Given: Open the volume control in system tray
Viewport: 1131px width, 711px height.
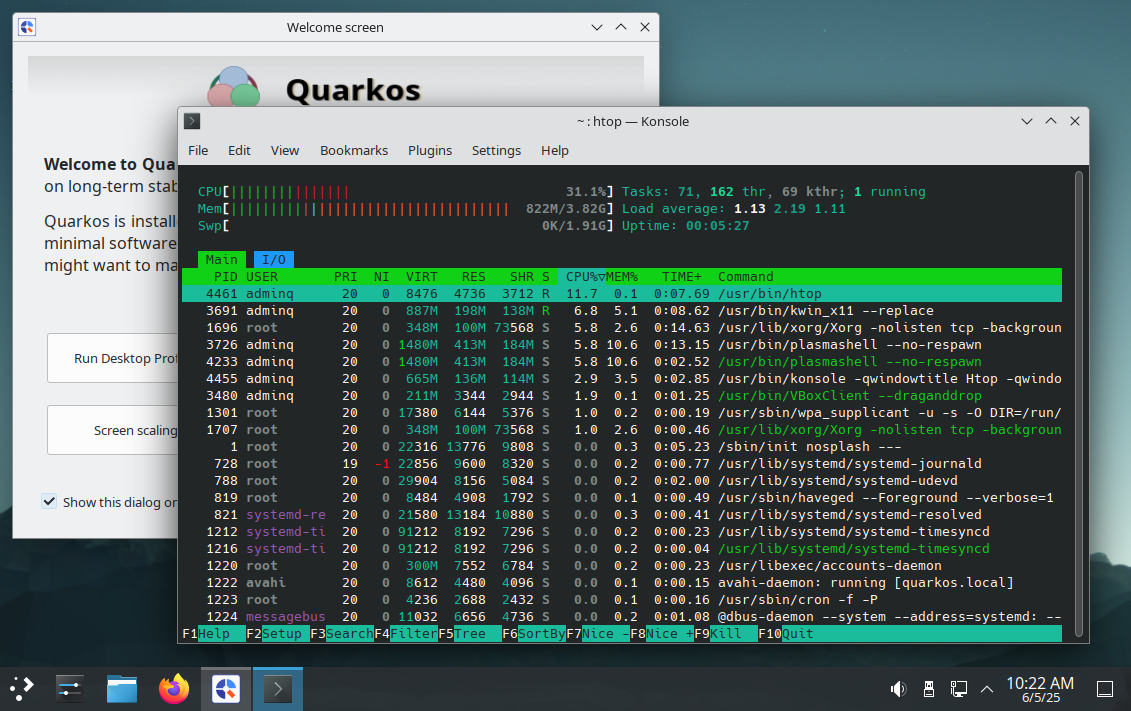Looking at the screenshot, I should pyautogui.click(x=898, y=688).
